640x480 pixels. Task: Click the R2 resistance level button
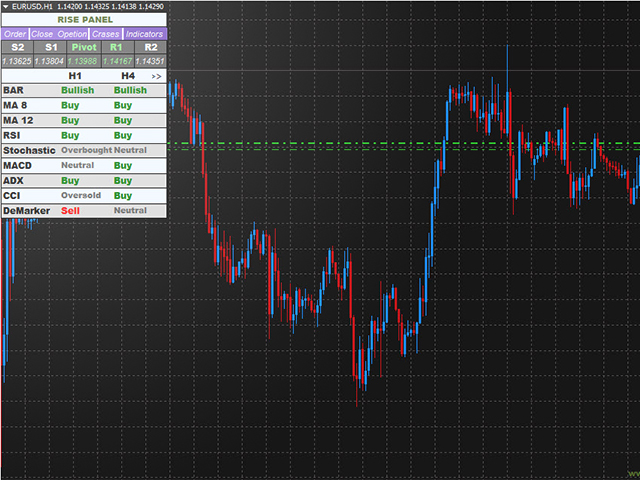150,47
